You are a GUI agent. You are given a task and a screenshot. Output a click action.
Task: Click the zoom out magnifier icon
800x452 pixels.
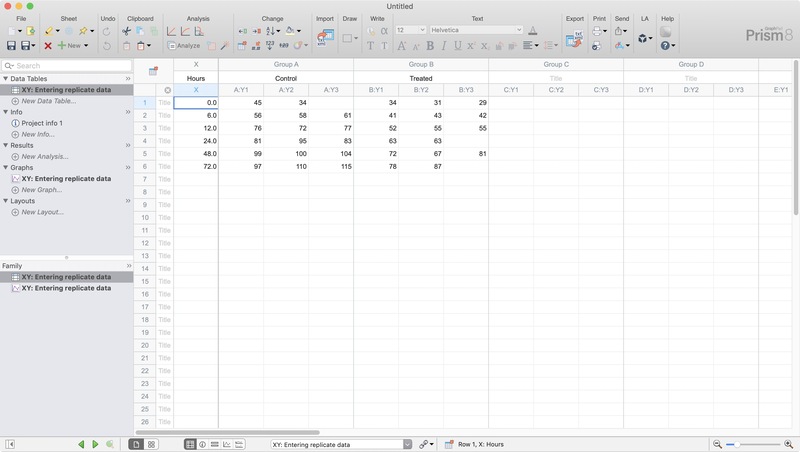pos(717,444)
